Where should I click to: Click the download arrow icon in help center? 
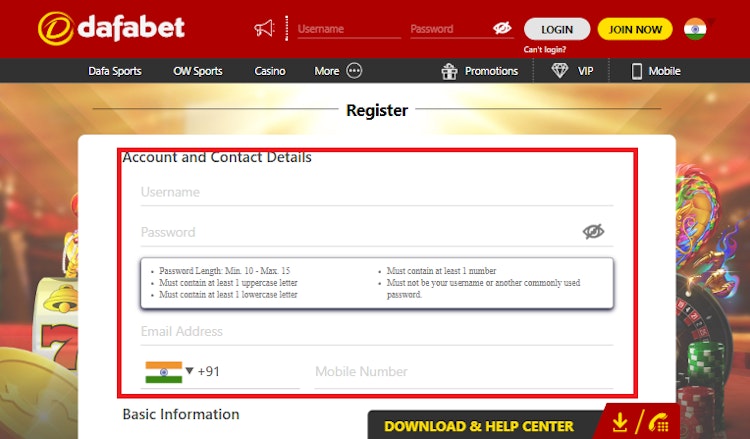coord(620,422)
